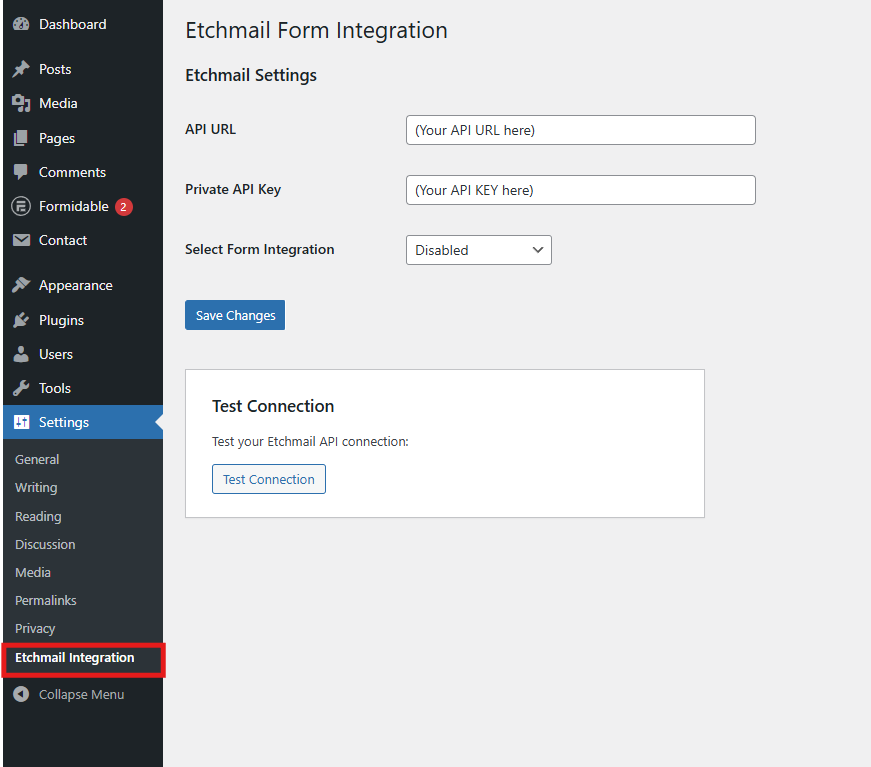871x767 pixels.
Task: Click the Private API Key label
Action: [233, 189]
